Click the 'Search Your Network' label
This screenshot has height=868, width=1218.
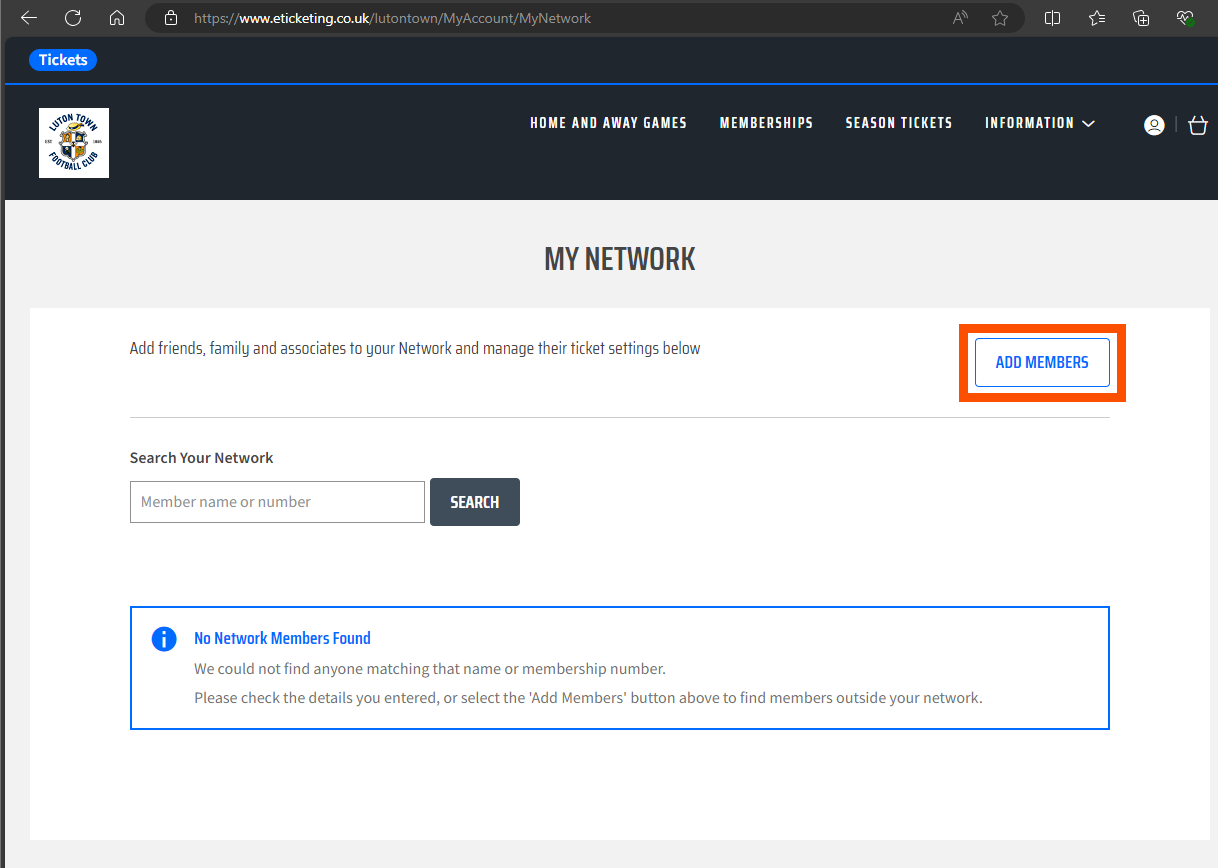tap(201, 458)
